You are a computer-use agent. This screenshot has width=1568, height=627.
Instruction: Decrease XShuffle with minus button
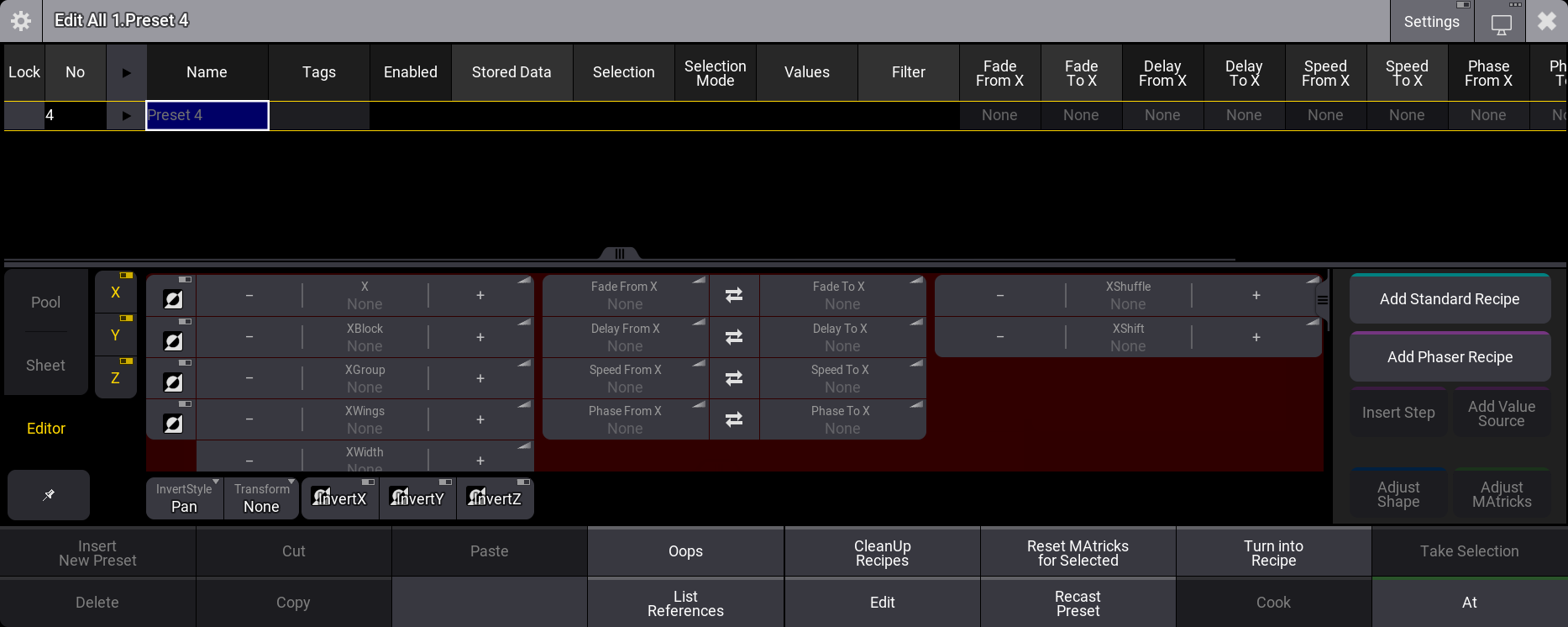(x=1000, y=295)
